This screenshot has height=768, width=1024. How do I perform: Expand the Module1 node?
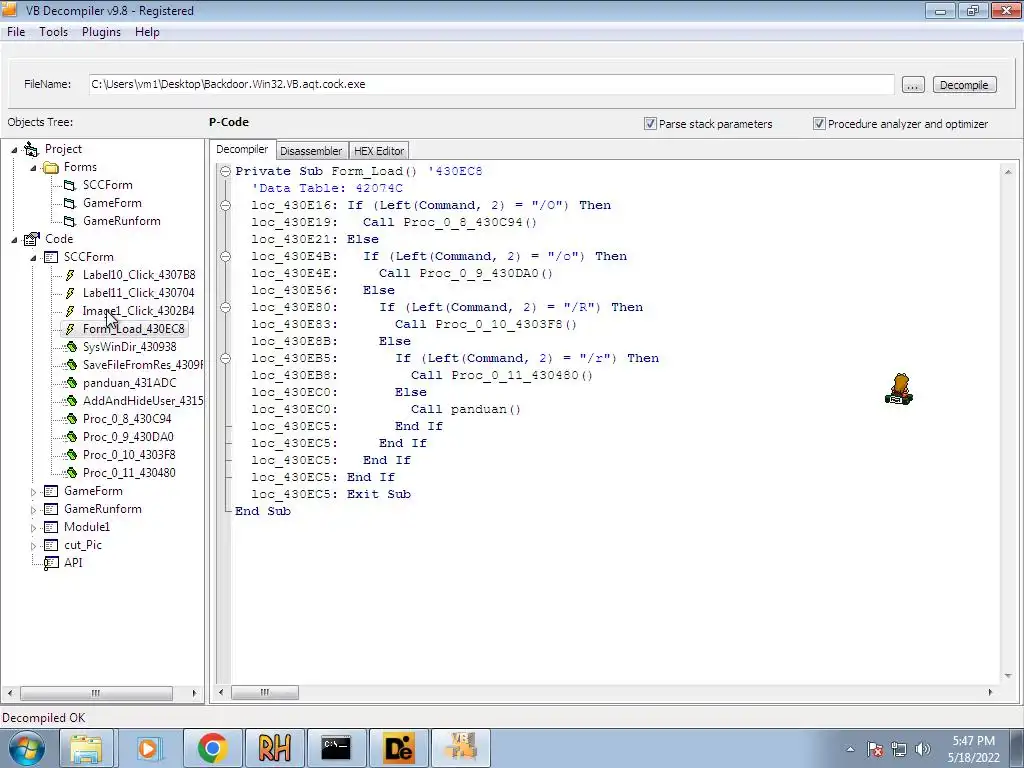pos(33,528)
